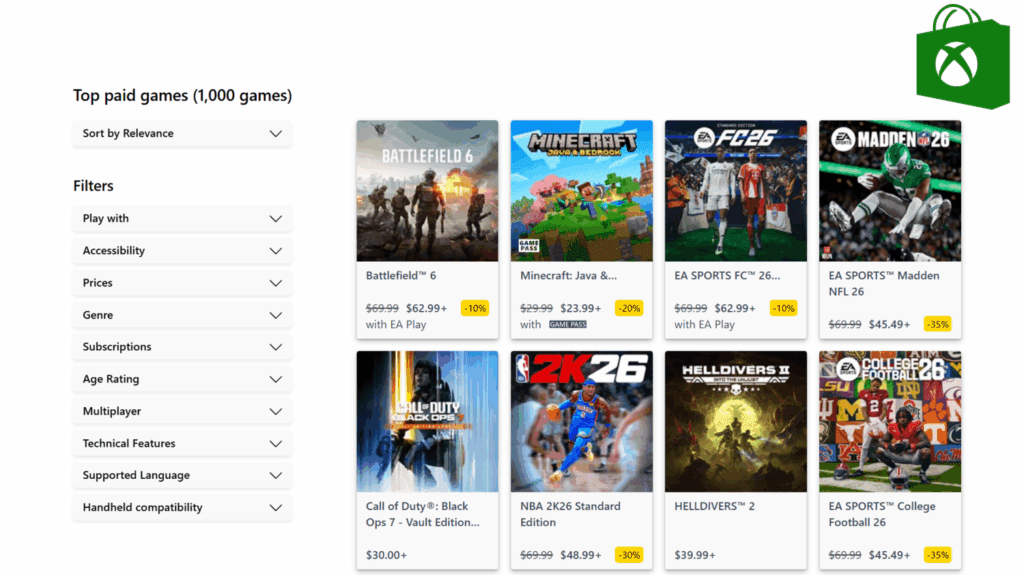Expand the Handheld compatibility filter
The height and width of the screenshot is (575, 1024).
pyautogui.click(x=182, y=507)
